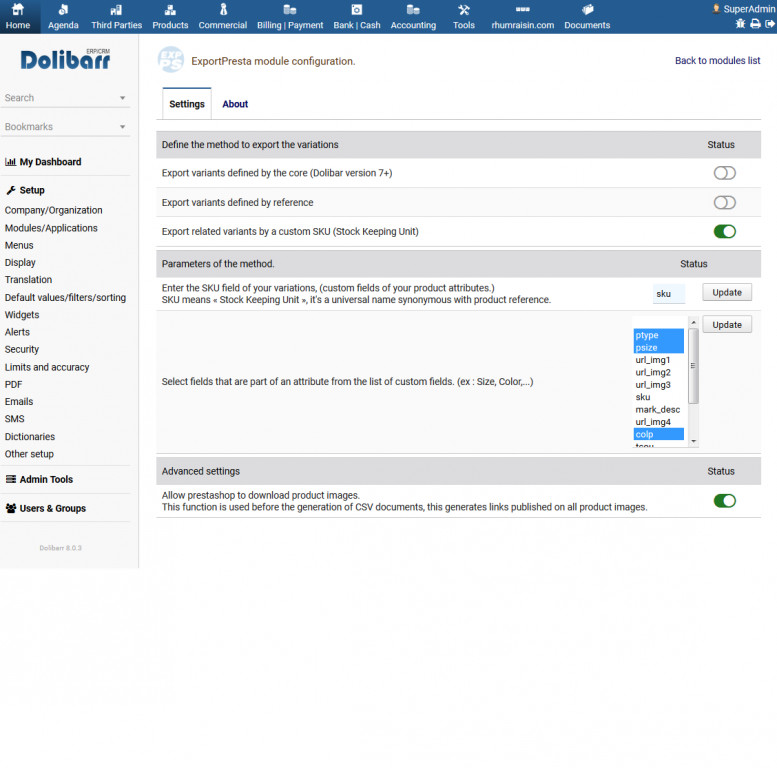Select colp in custom fields list
Screen dimensions: 777x768
[x=659, y=434]
